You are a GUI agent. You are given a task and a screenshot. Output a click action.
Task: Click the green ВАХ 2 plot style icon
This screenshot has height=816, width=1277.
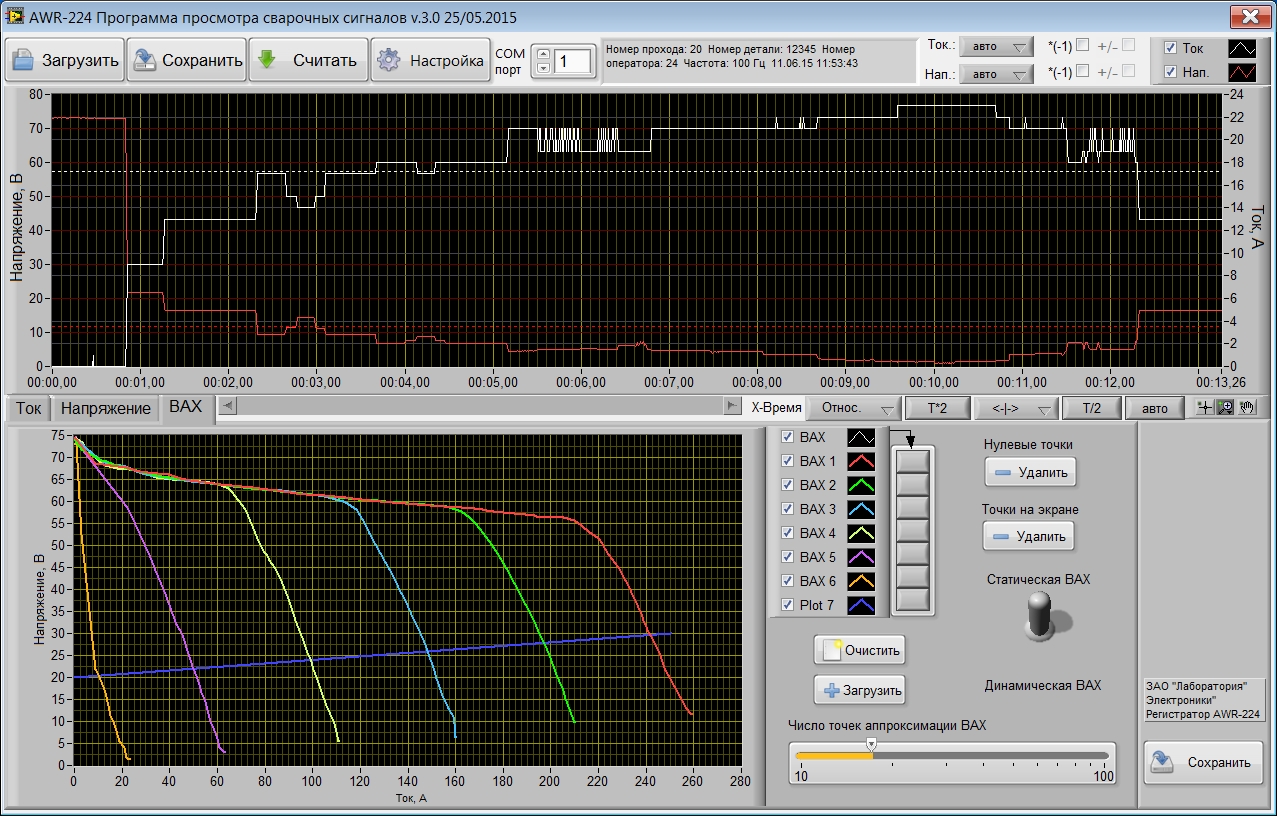click(x=861, y=485)
